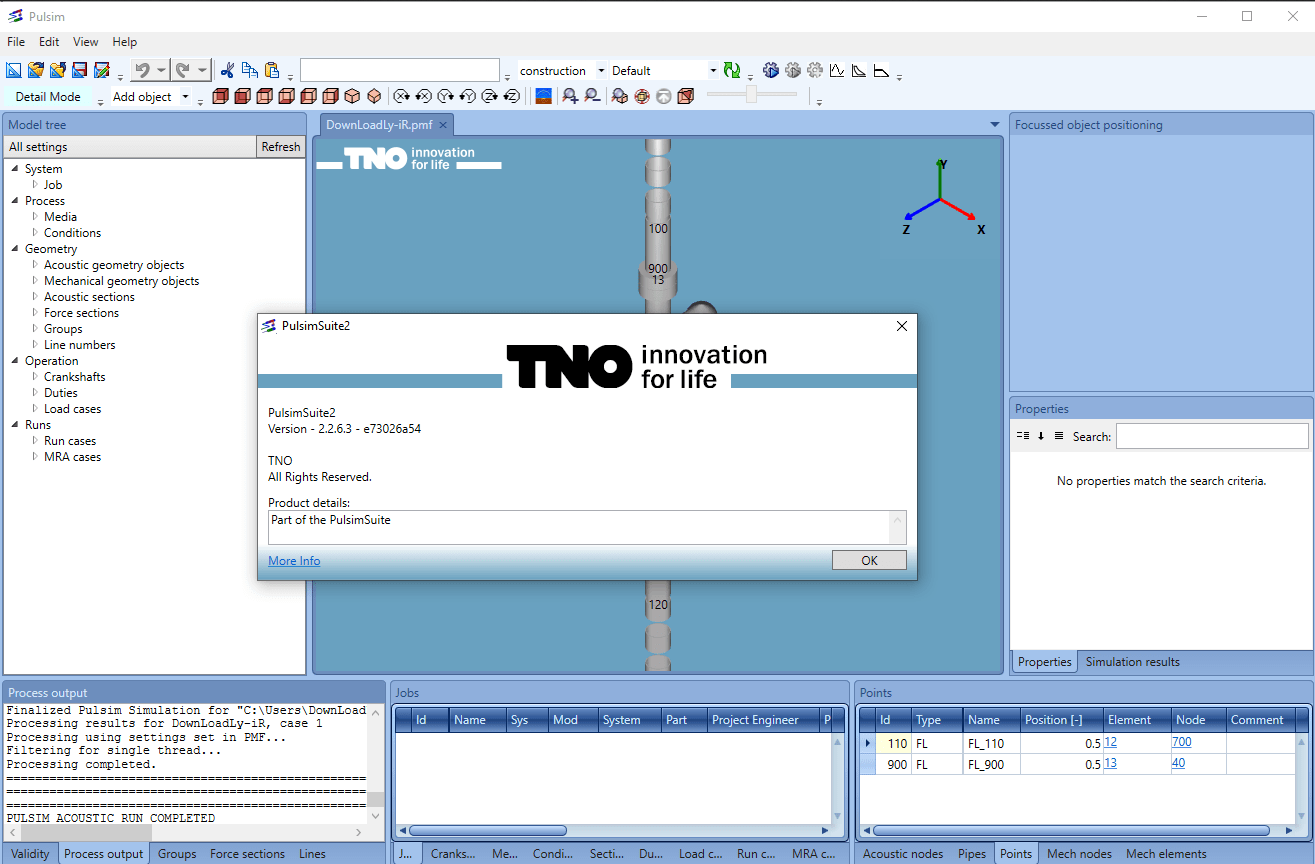Select the Acoustic geometry objects tree item
The image size is (1315, 864).
coord(114,265)
